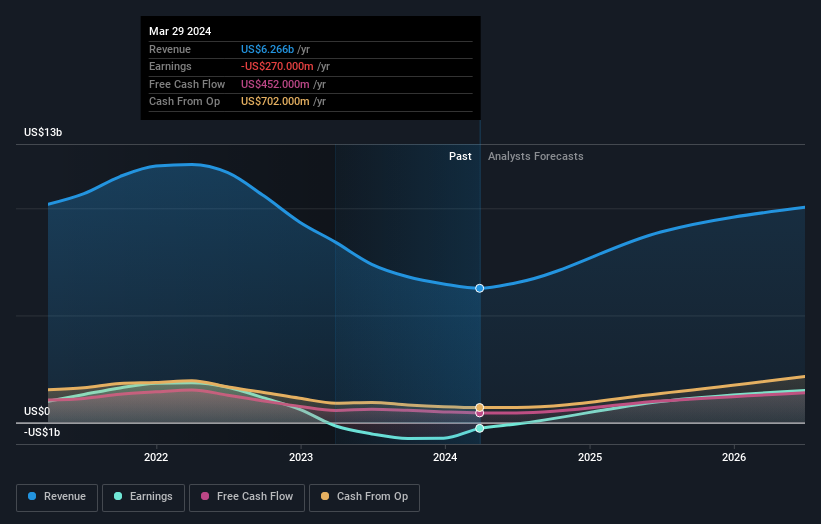Click the 2025 x-axis label
The width and height of the screenshot is (821, 524).
coord(590,457)
